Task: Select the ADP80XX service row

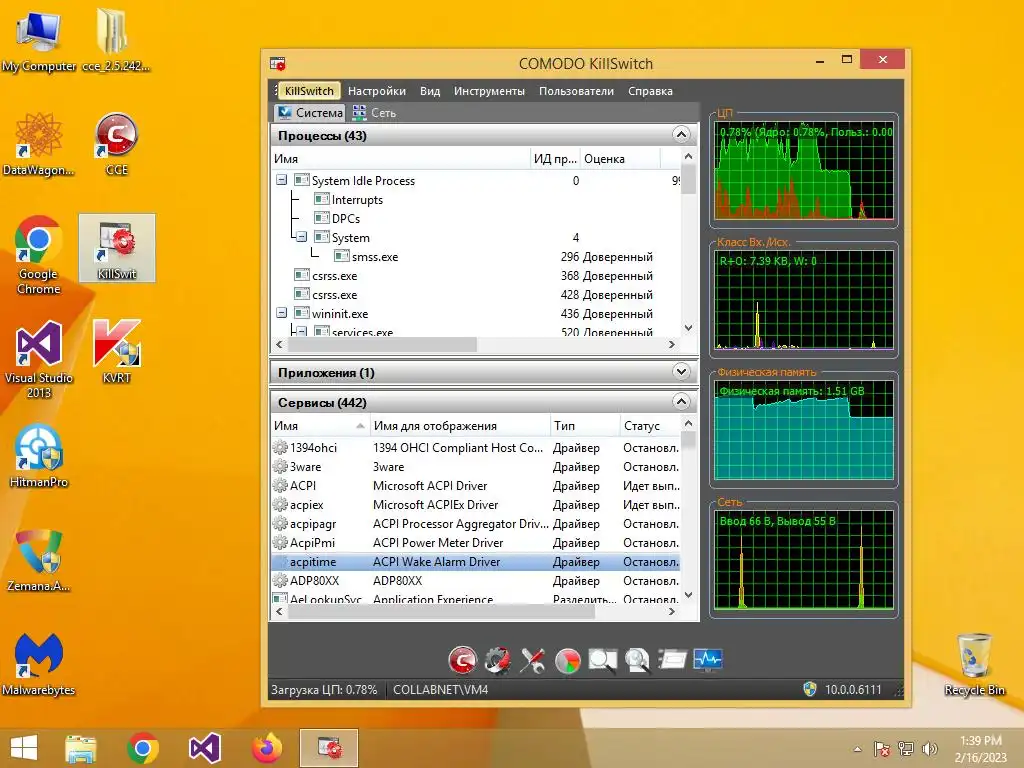Action: coord(475,580)
